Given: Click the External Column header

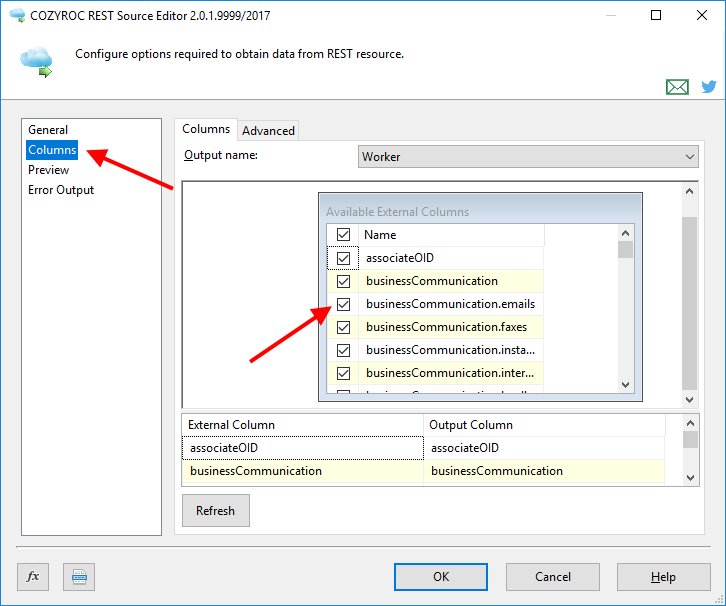Looking at the screenshot, I should pos(303,425).
